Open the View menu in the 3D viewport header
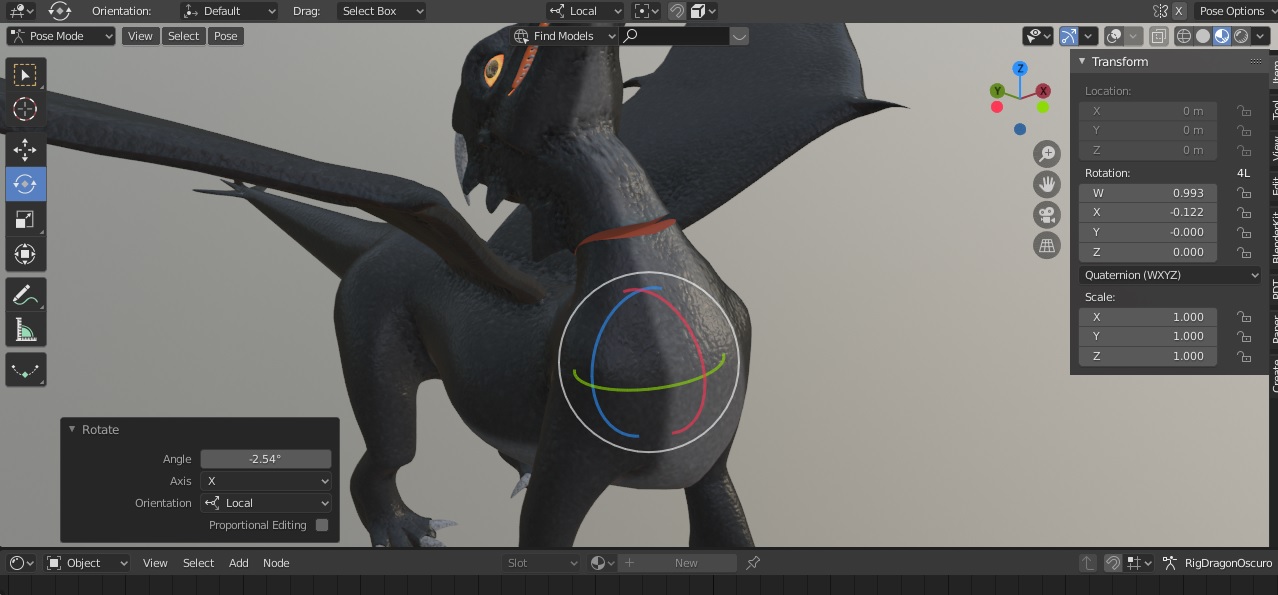Screen dimensions: 1278x595 (x=140, y=36)
